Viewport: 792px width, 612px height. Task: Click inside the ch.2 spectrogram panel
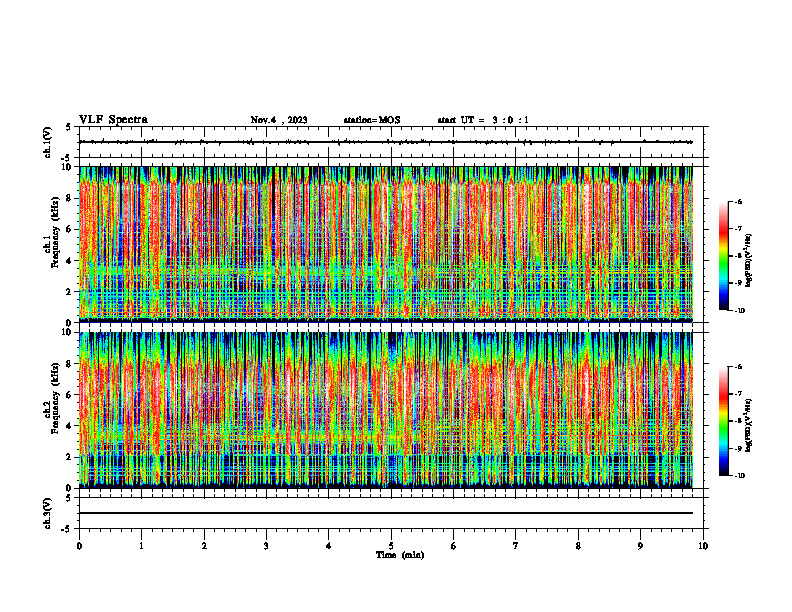pyautogui.click(x=386, y=410)
